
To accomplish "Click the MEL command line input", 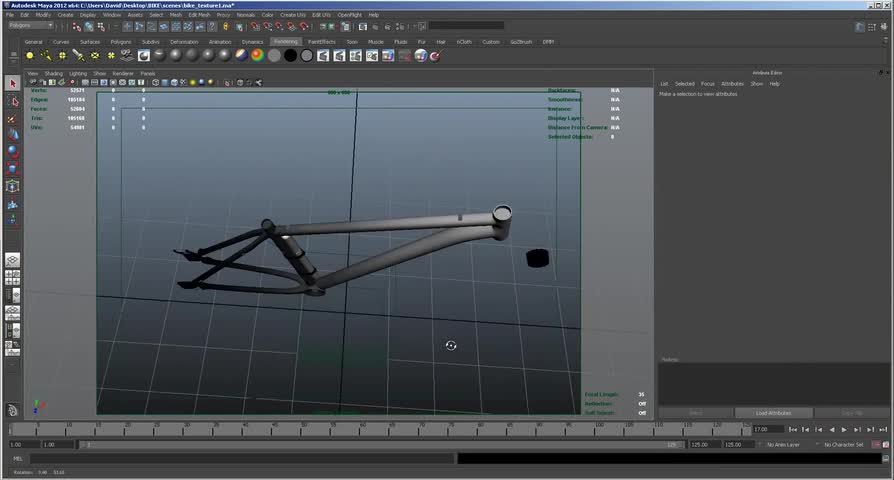I will 240,459.
